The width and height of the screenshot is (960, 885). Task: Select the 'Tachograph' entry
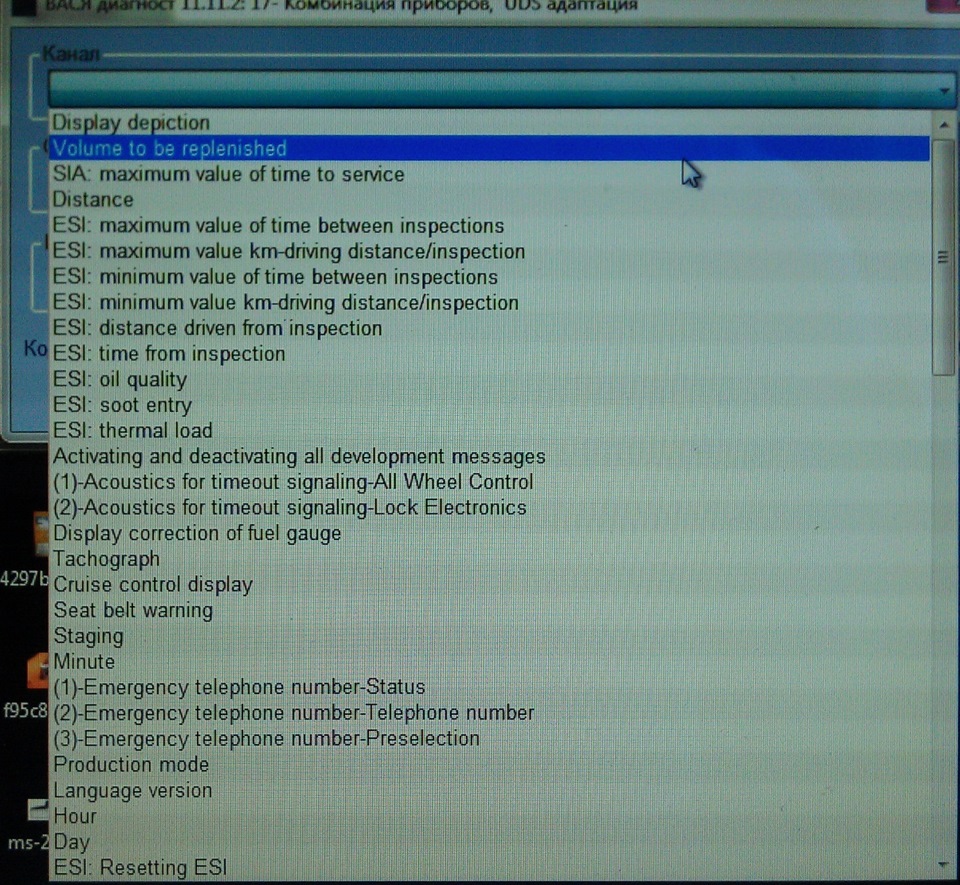click(490, 559)
